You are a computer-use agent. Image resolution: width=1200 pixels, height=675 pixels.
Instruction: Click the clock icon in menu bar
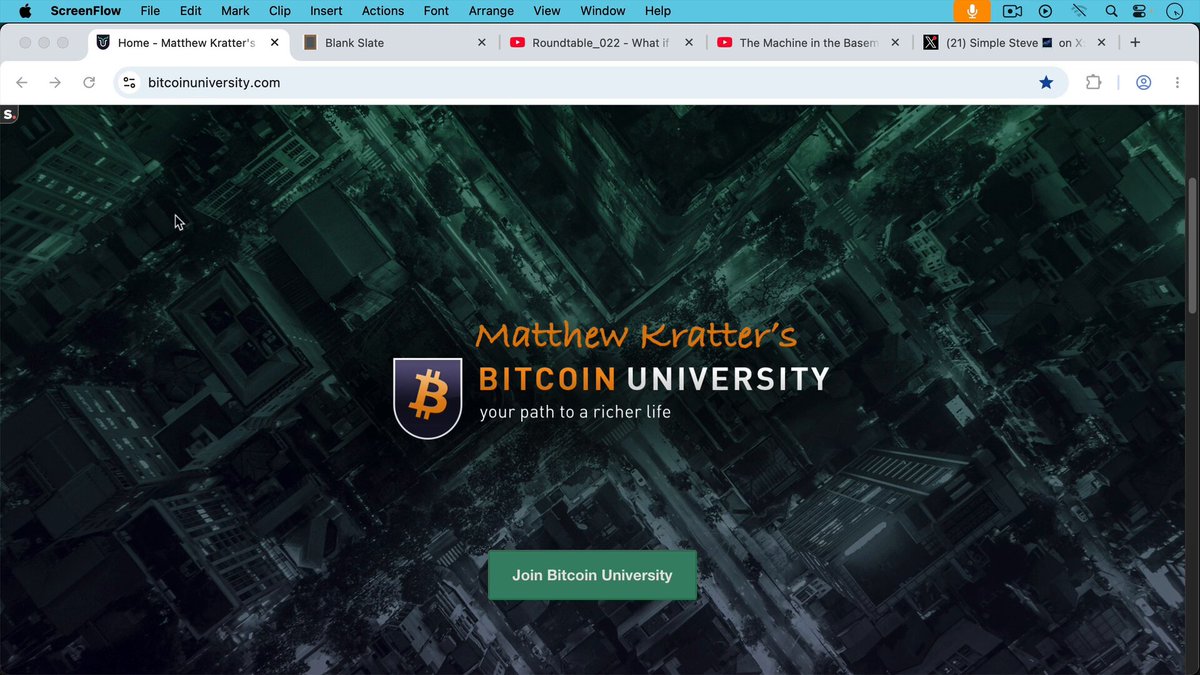click(x=1174, y=11)
